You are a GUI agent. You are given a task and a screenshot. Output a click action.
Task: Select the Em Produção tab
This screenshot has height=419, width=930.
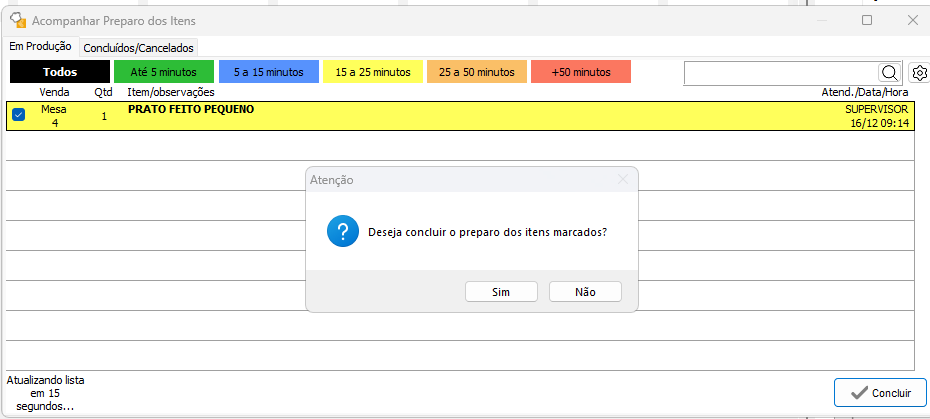(40, 46)
